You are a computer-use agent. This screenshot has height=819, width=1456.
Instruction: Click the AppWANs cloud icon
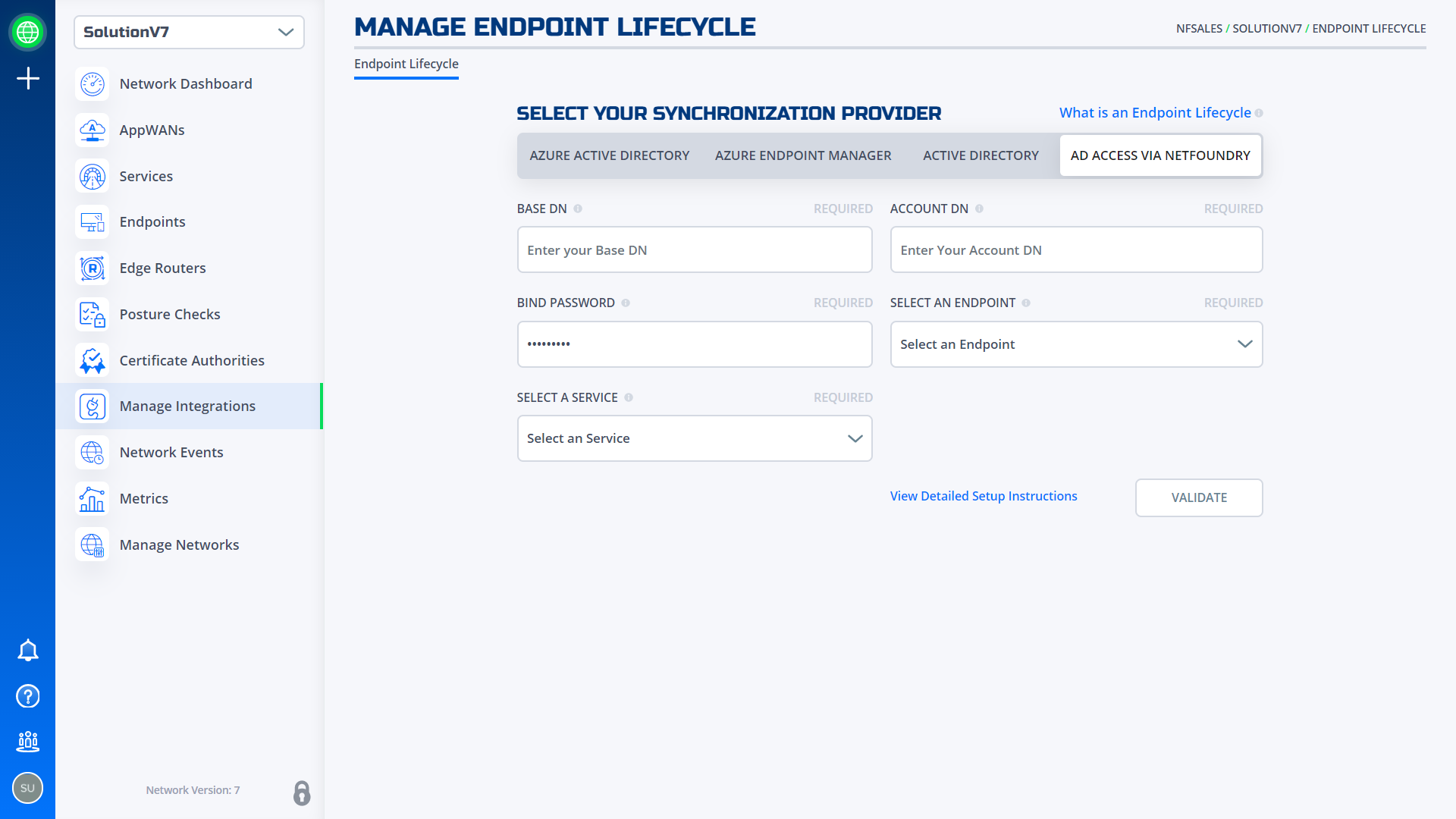(x=93, y=130)
